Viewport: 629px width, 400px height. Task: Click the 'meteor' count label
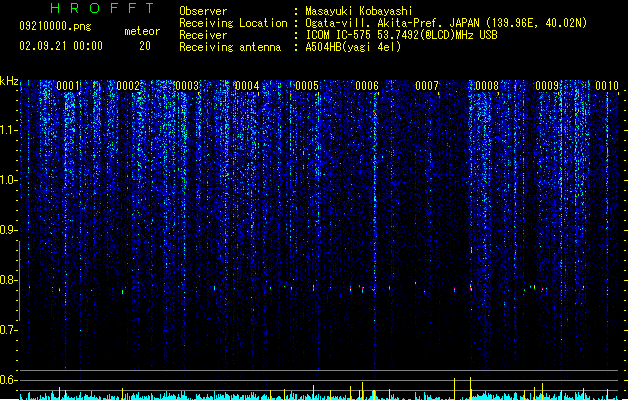pyautogui.click(x=142, y=31)
